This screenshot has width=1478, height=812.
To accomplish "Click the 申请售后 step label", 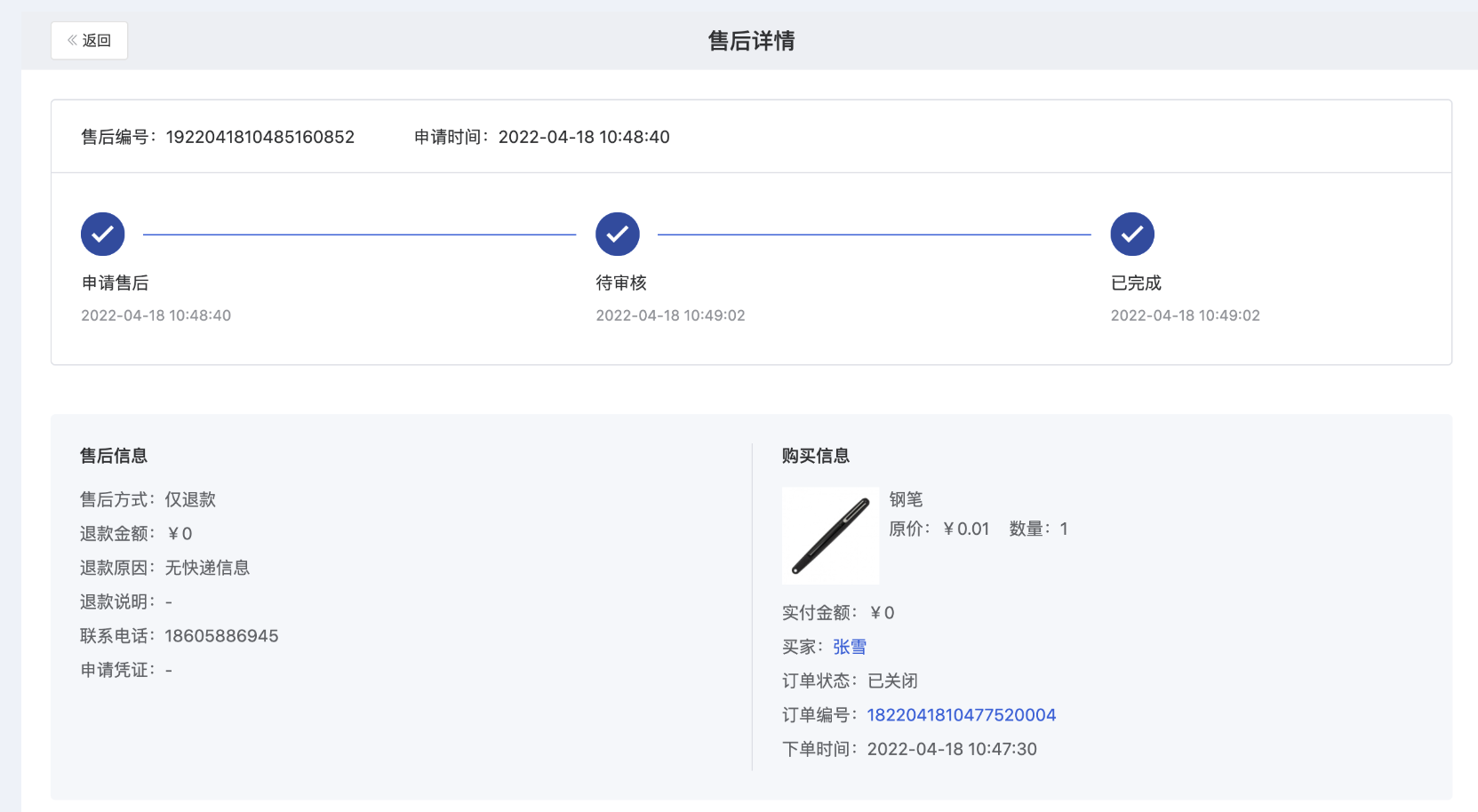I will pos(116,283).
